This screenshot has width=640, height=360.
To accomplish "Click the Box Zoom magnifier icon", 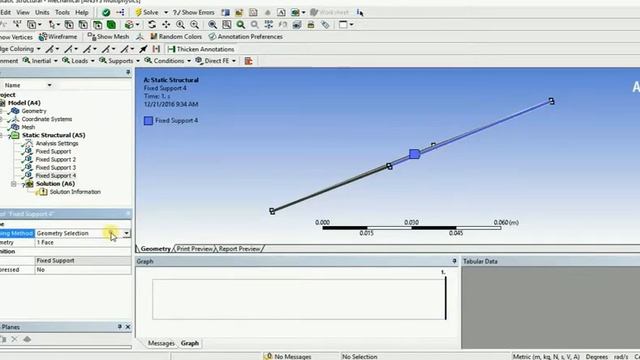I will point(227,25).
